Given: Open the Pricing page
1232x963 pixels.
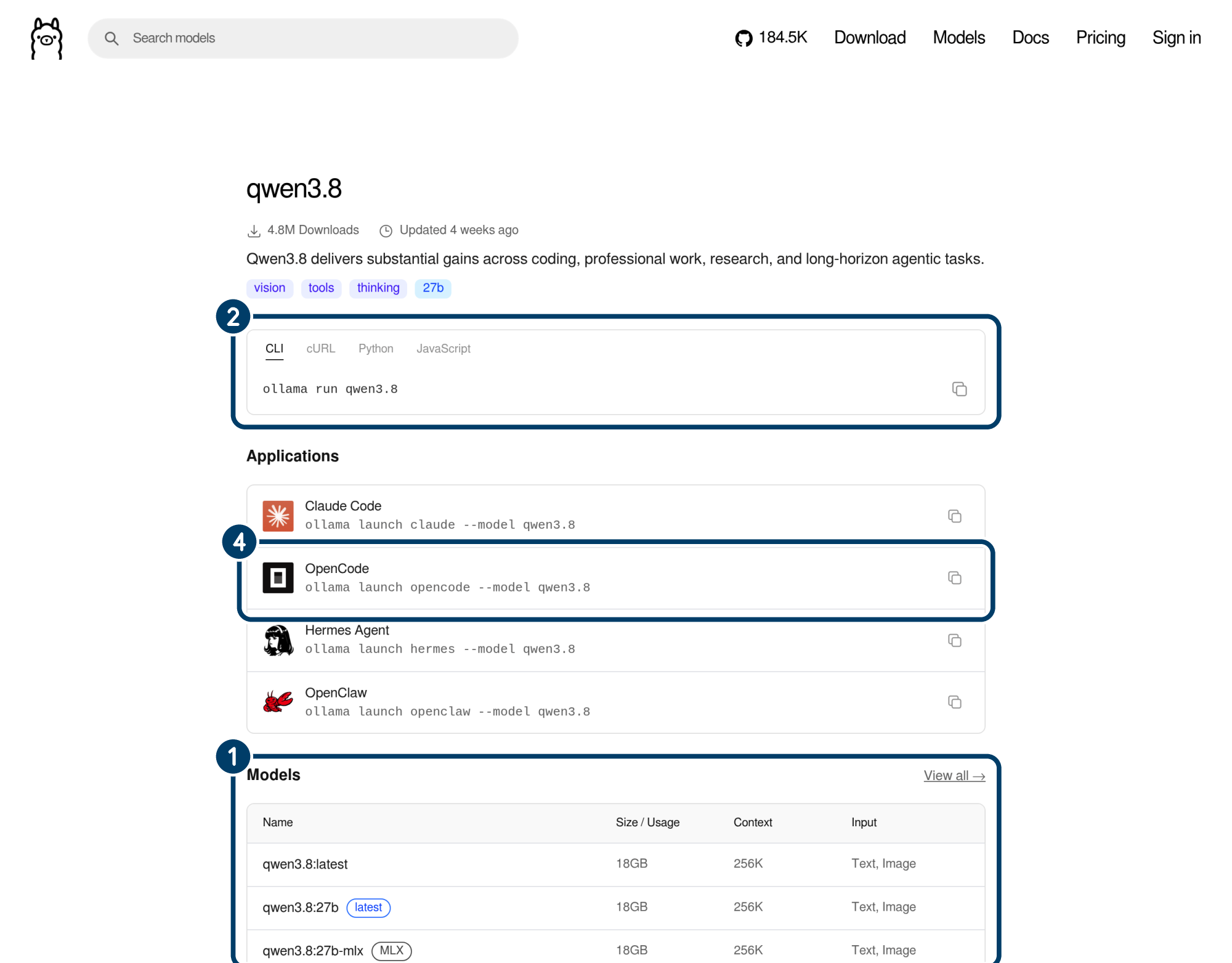Looking at the screenshot, I should [1101, 38].
